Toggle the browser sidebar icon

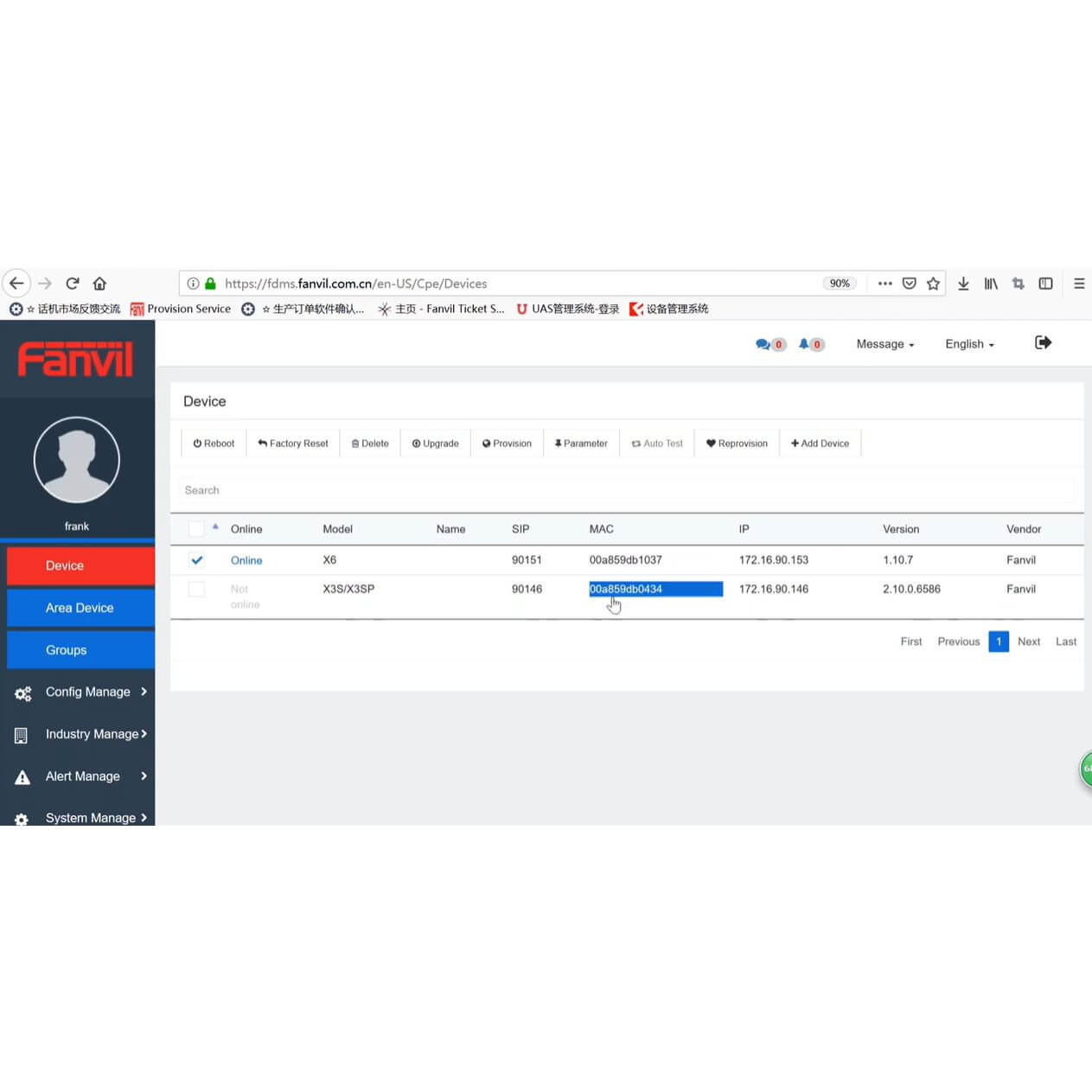(x=1045, y=284)
